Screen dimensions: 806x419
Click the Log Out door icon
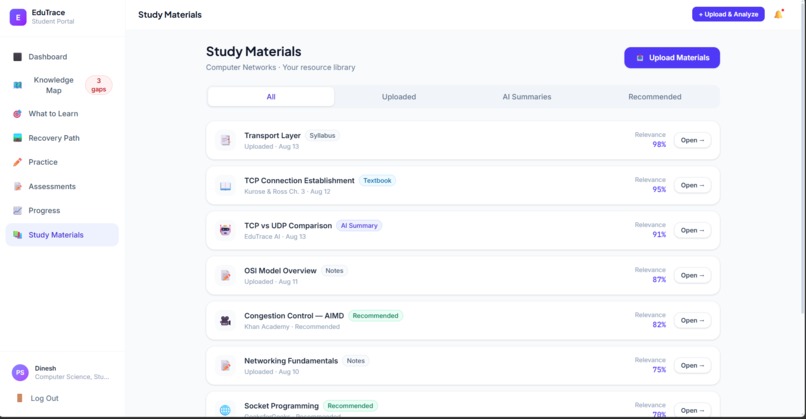pyautogui.click(x=20, y=398)
